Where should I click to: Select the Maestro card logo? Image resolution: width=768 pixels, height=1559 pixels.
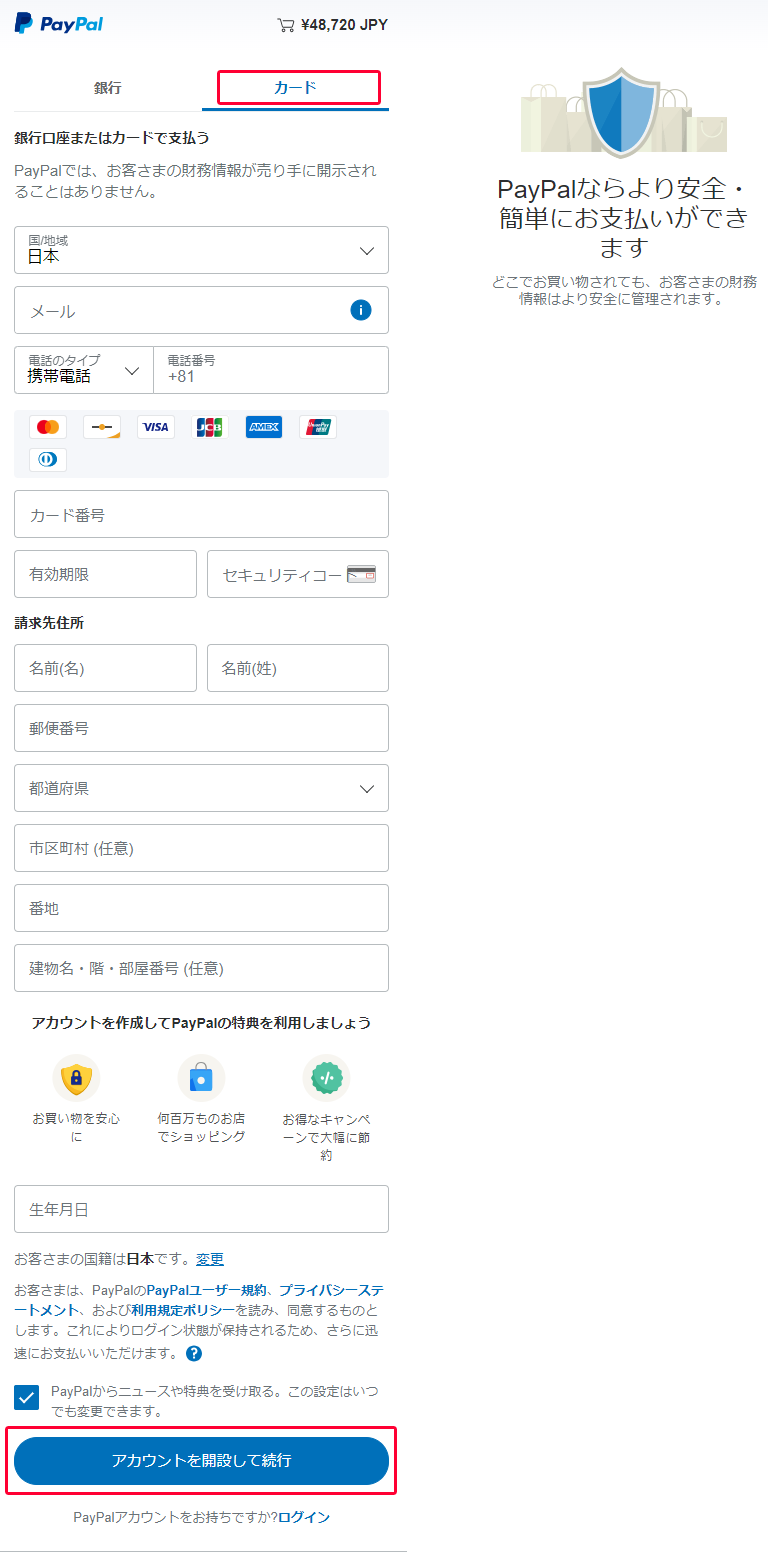tap(102, 427)
